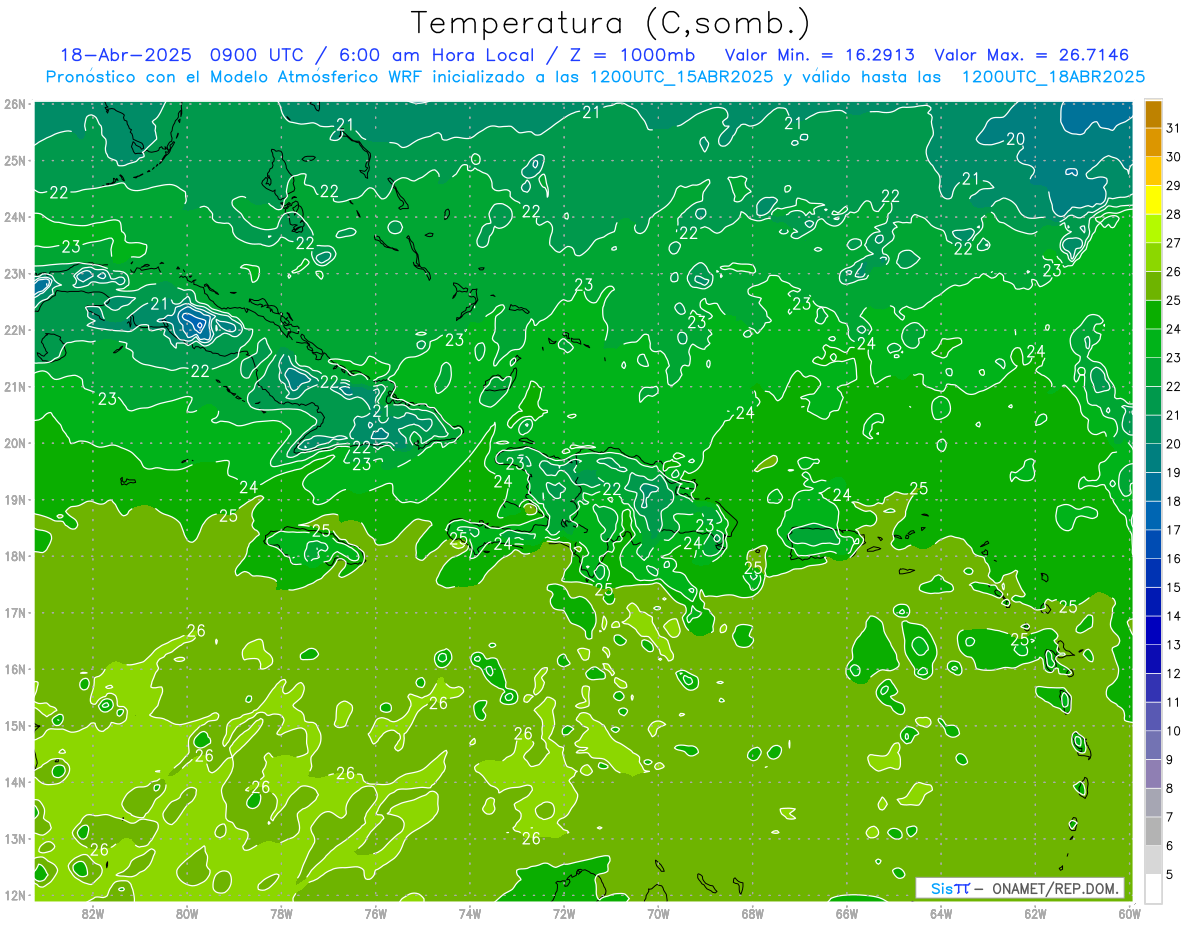Click the title 'Temperatura (C,somb.)'

(x=610, y=24)
